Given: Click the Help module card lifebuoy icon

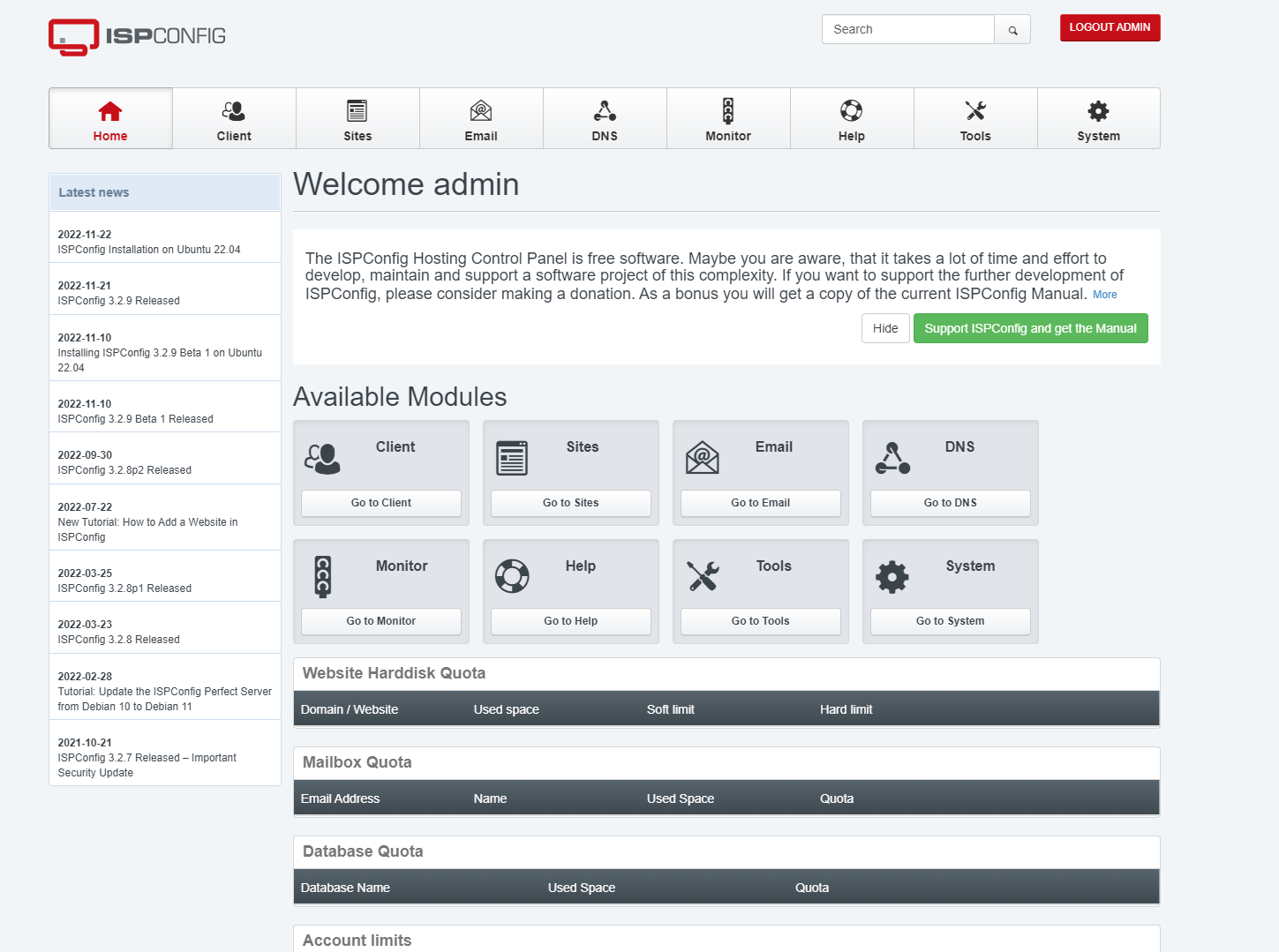Looking at the screenshot, I should [x=512, y=577].
